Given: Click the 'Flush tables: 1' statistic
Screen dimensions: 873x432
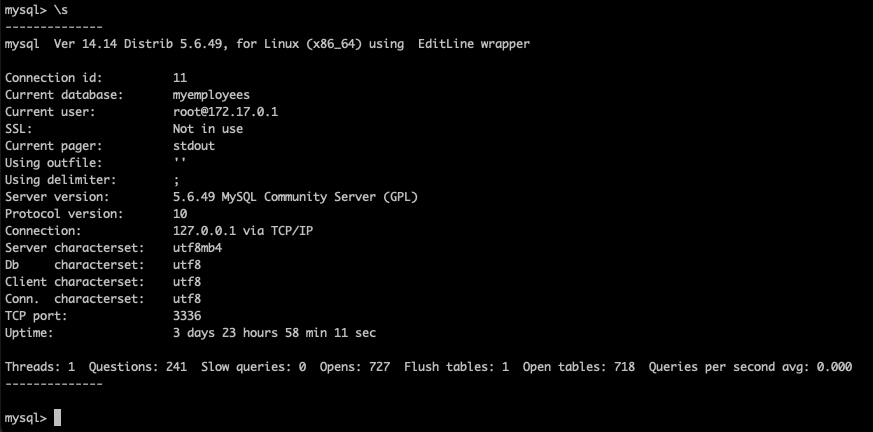Looking at the screenshot, I should (x=456, y=367).
